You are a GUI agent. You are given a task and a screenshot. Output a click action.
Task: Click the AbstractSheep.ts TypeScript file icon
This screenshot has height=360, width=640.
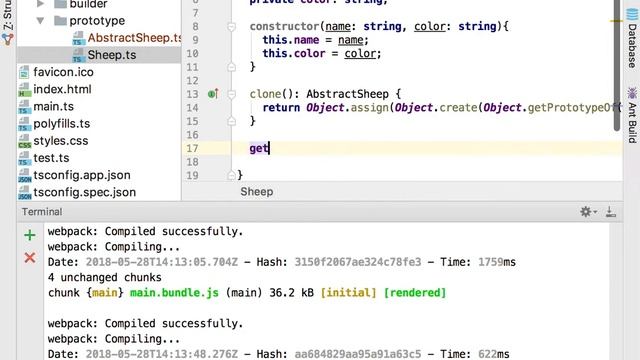tap(78, 38)
